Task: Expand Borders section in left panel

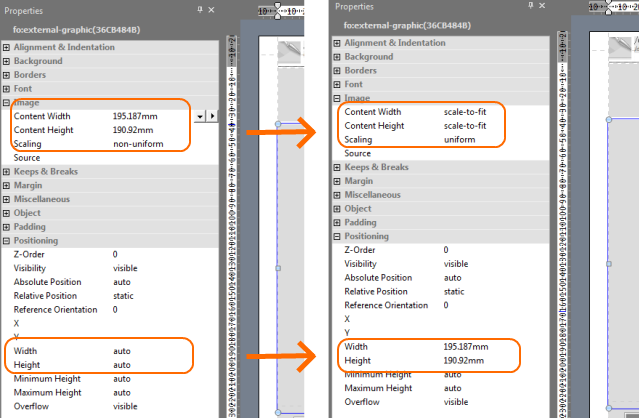Action: coord(6,74)
